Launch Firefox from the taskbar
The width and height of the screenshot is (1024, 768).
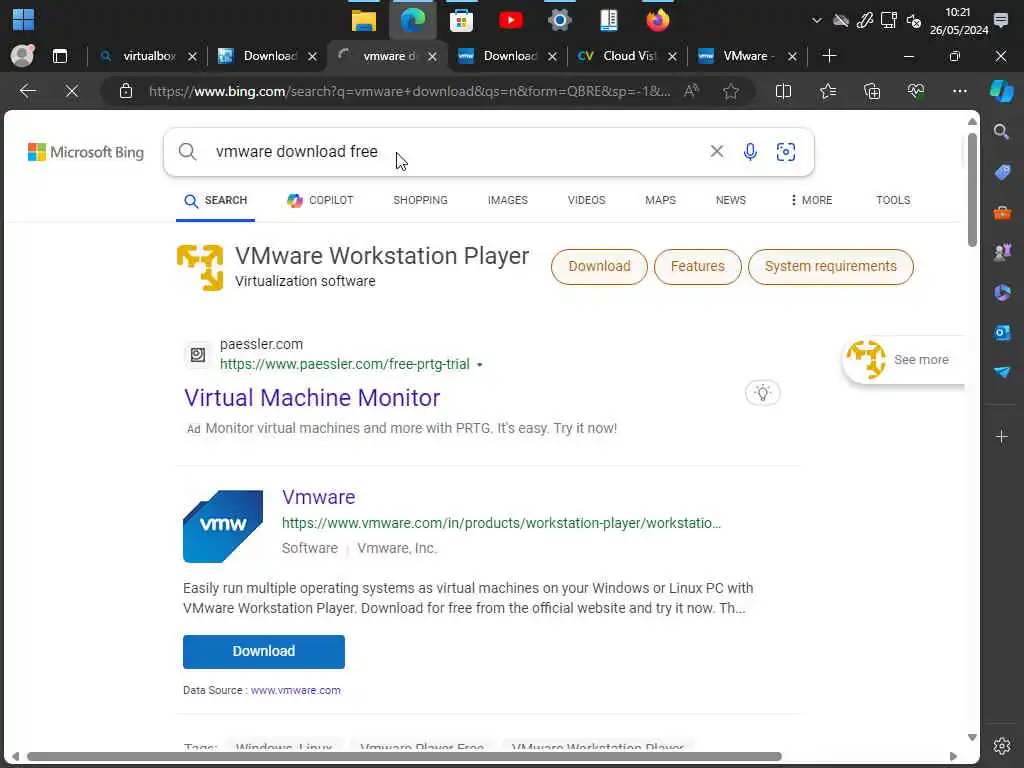click(658, 20)
